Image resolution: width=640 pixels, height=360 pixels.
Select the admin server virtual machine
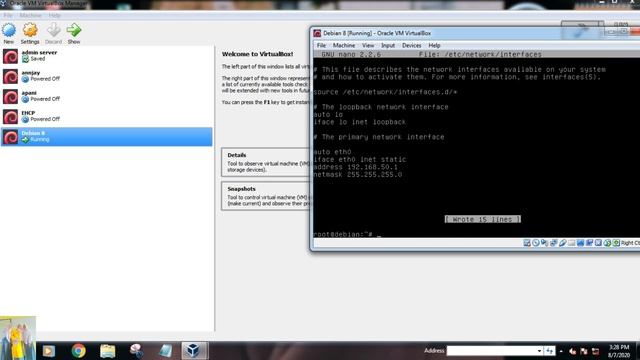click(x=107, y=56)
